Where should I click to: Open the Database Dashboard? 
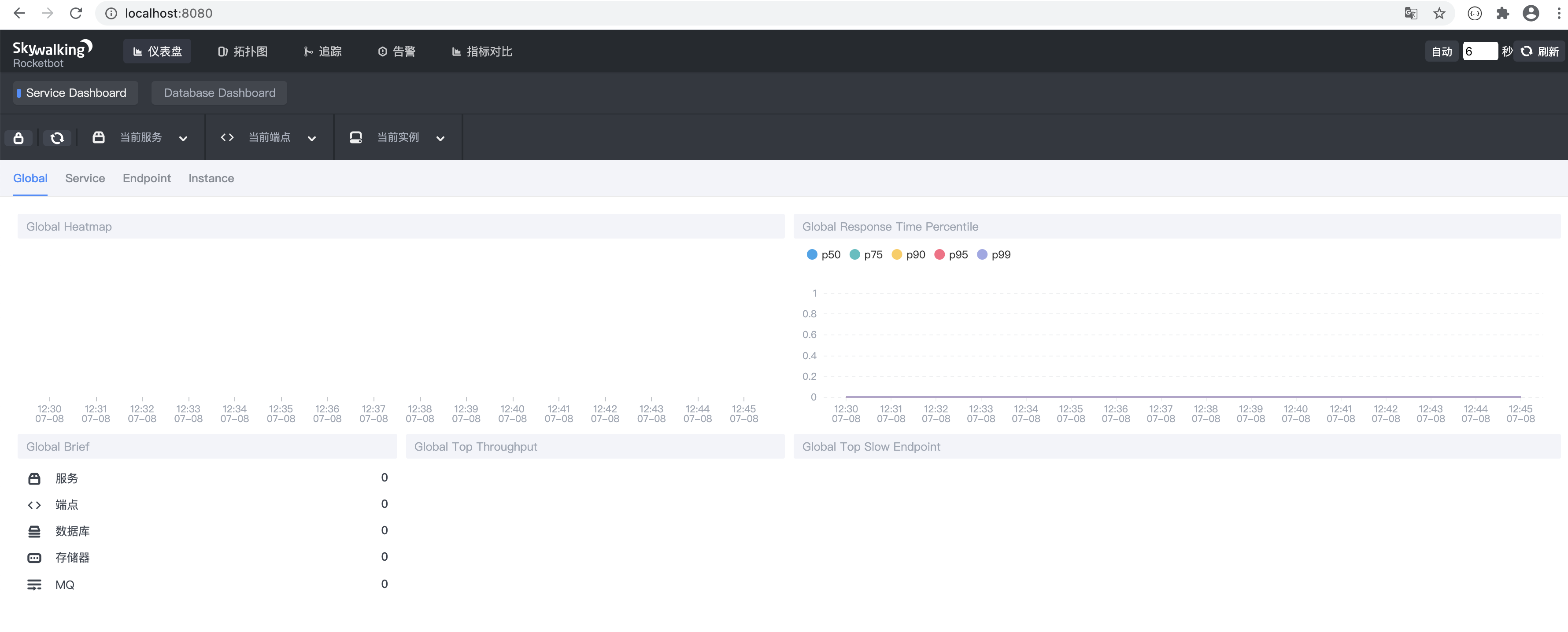click(x=219, y=93)
